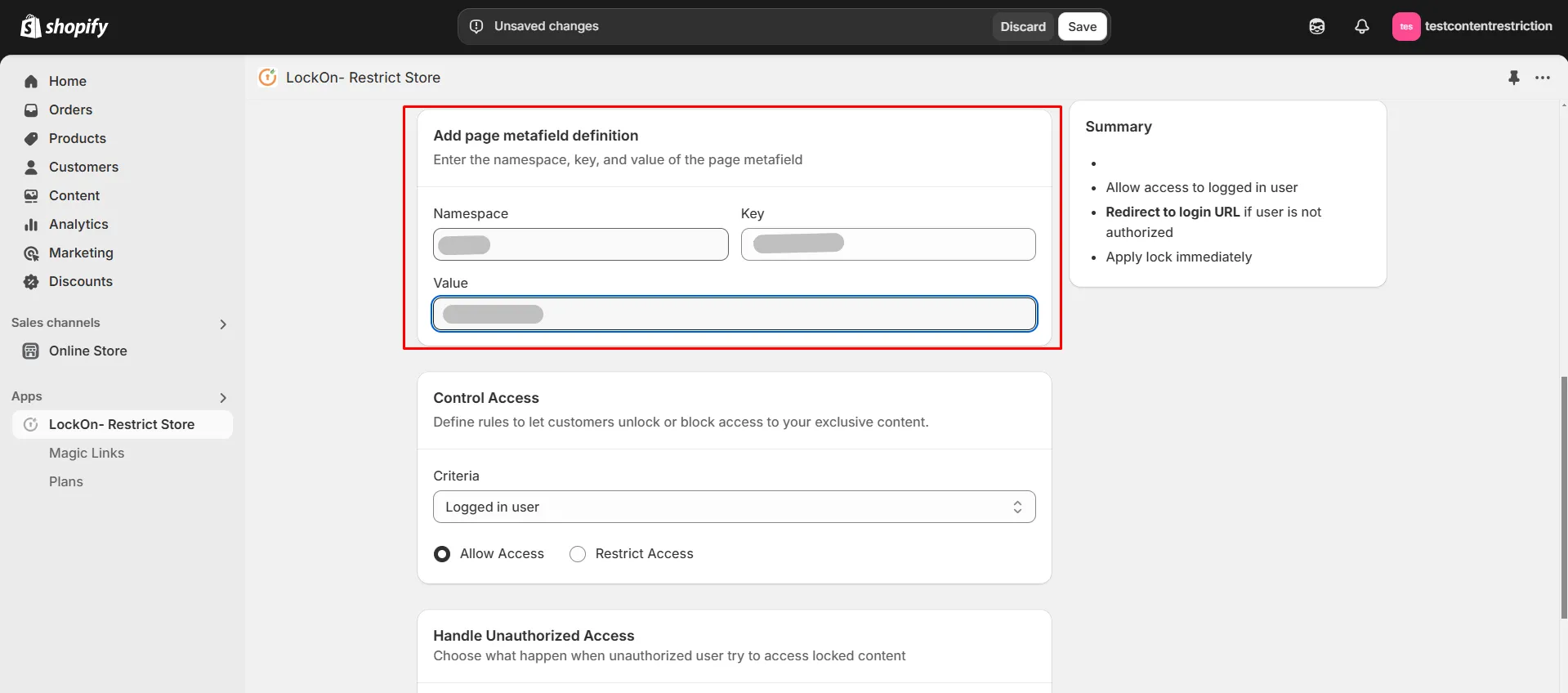Select the Restrict Access radio button
The image size is (1568, 693).
click(578, 554)
